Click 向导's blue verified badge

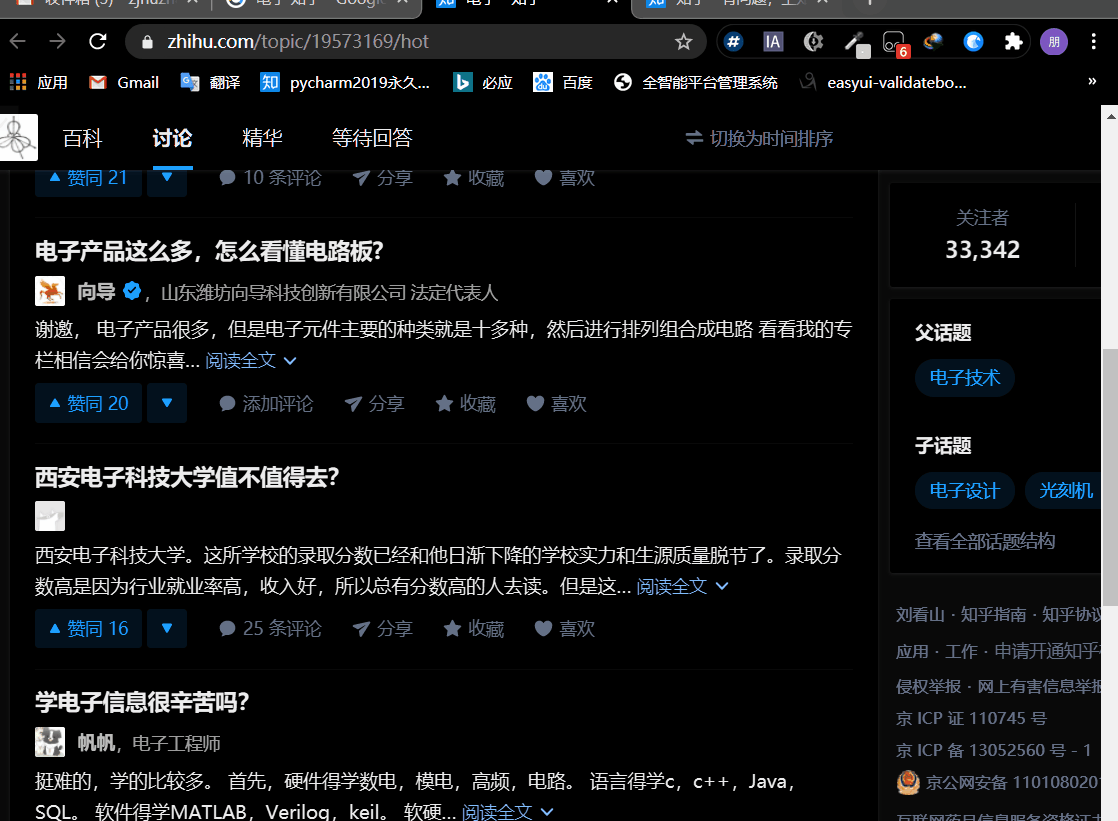click(x=132, y=289)
